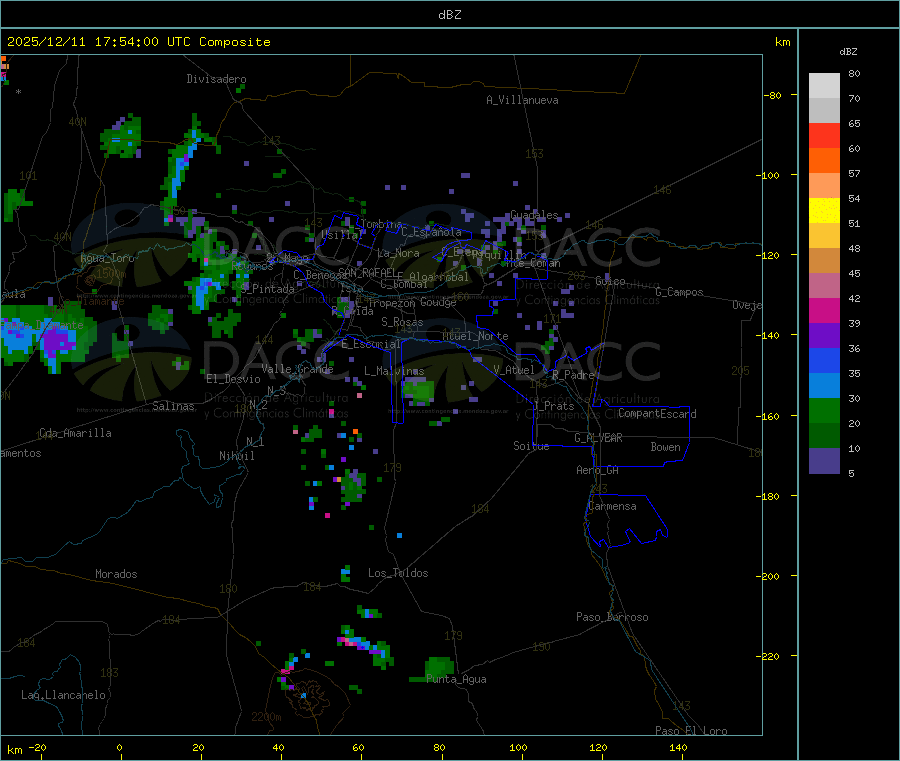900x761 pixels.
Task: Click the 'La_Nora' map label
Action: [398, 253]
